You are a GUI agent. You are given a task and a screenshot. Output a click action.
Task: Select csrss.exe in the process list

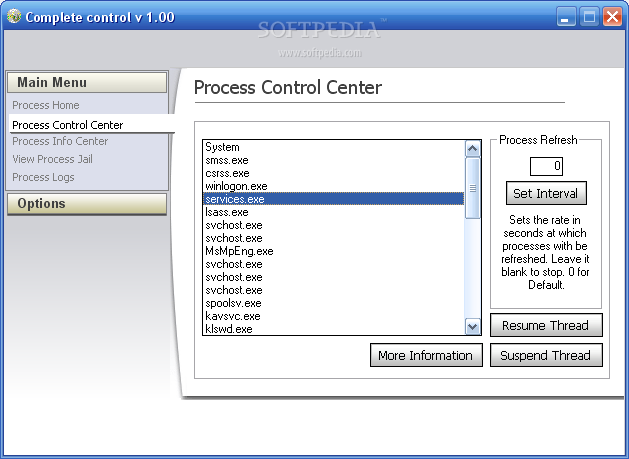(334, 173)
